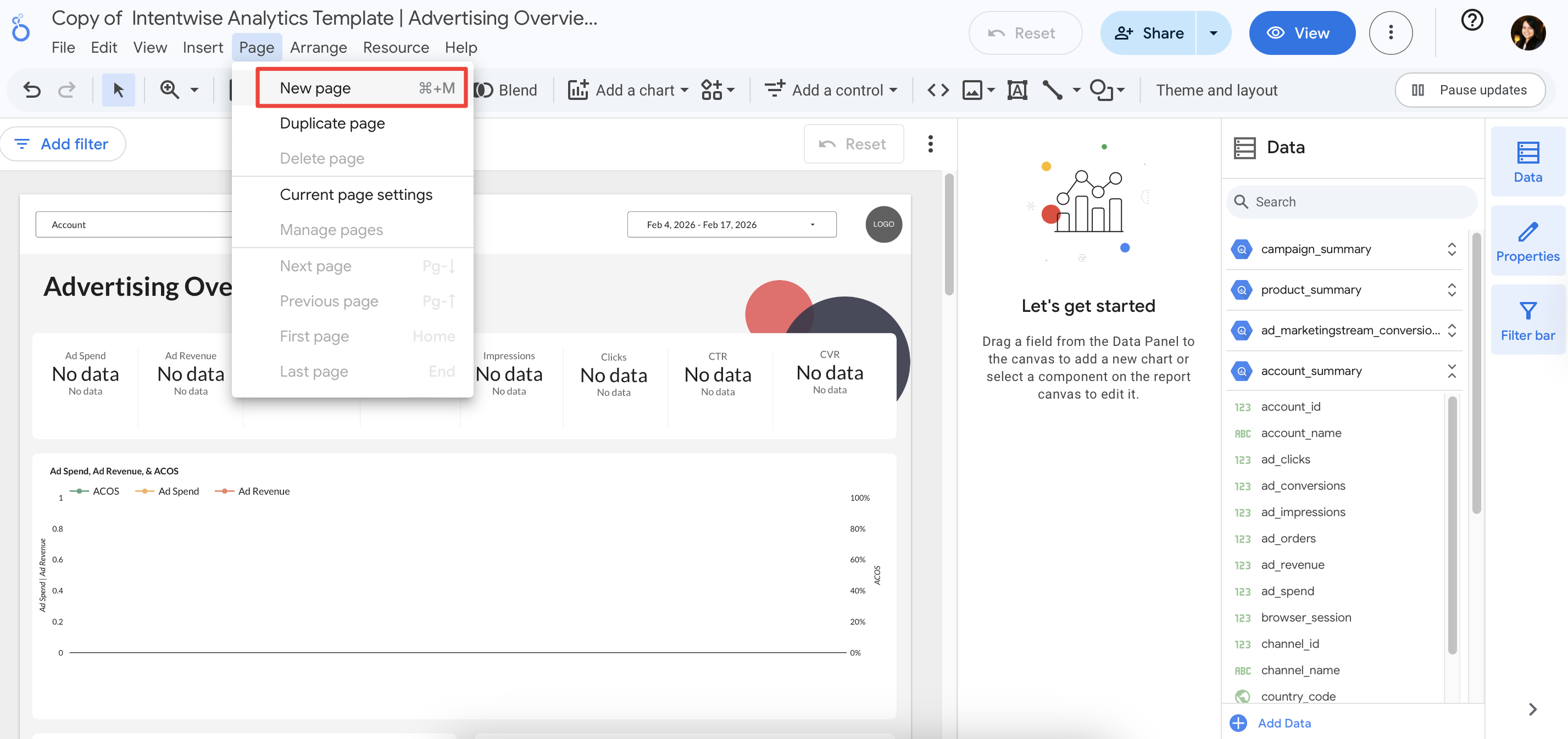Collapse the account_summary data source
1568x739 pixels.
1452,371
